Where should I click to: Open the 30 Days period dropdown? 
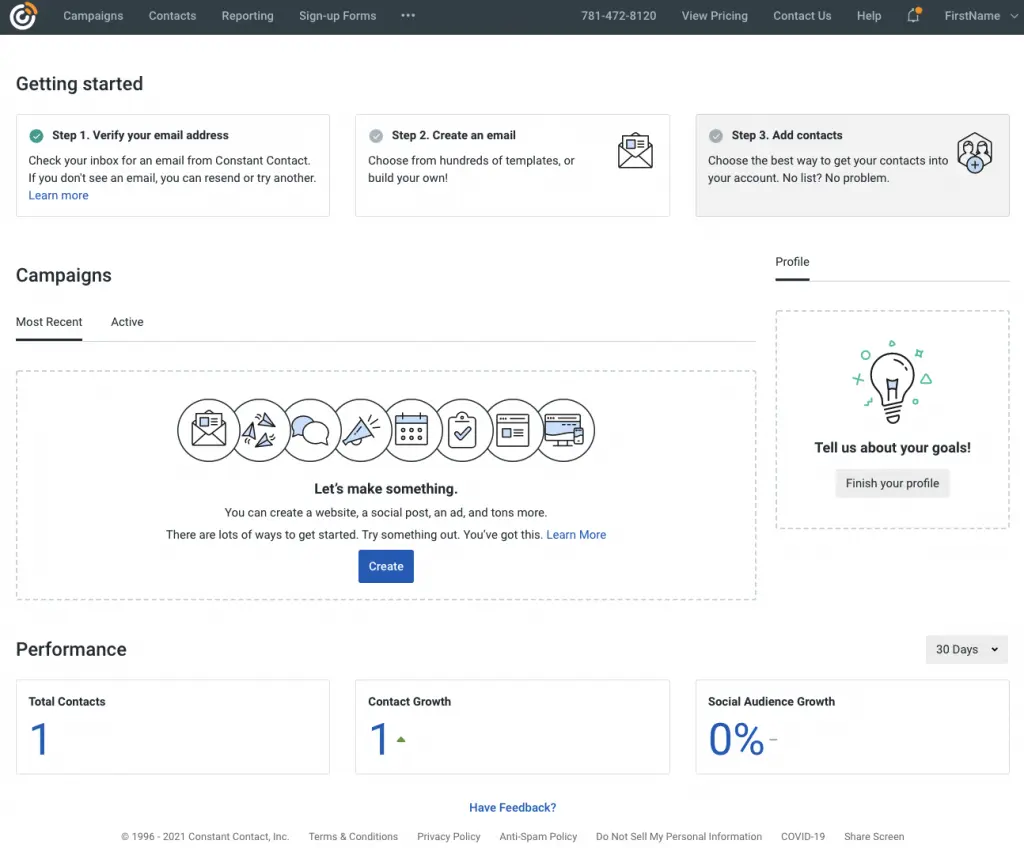[967, 649]
